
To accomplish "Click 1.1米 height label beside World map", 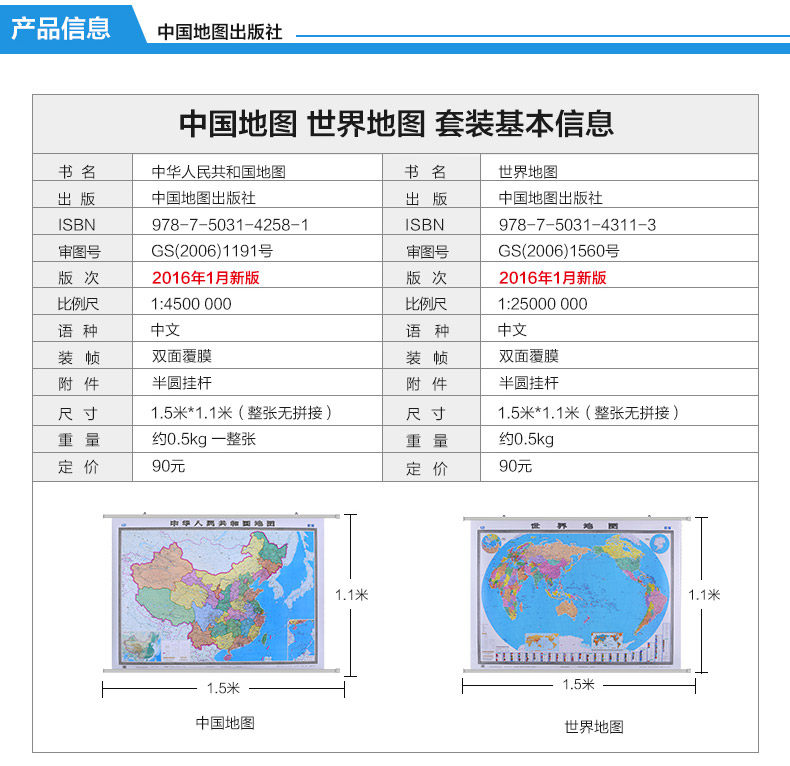I will pos(704,595).
